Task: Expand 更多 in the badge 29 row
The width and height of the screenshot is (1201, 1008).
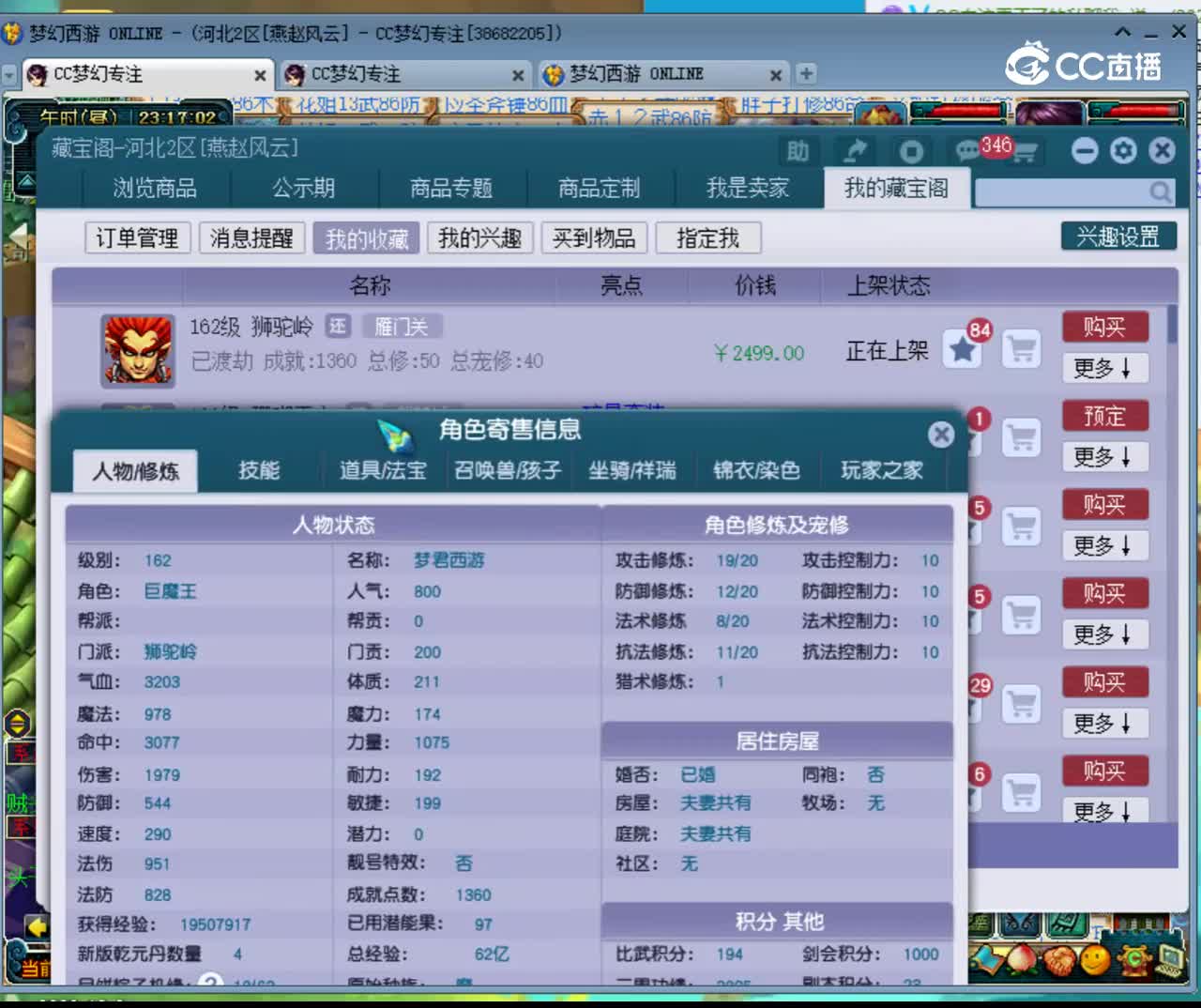Action: tap(1104, 724)
